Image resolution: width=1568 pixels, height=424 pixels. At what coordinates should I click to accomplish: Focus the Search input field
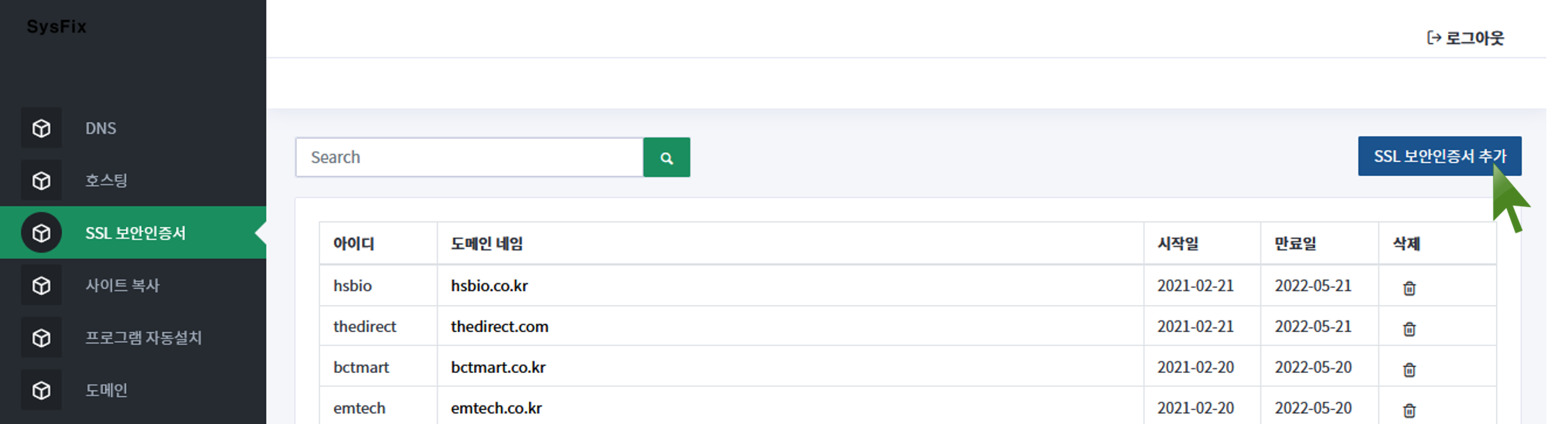(x=469, y=158)
